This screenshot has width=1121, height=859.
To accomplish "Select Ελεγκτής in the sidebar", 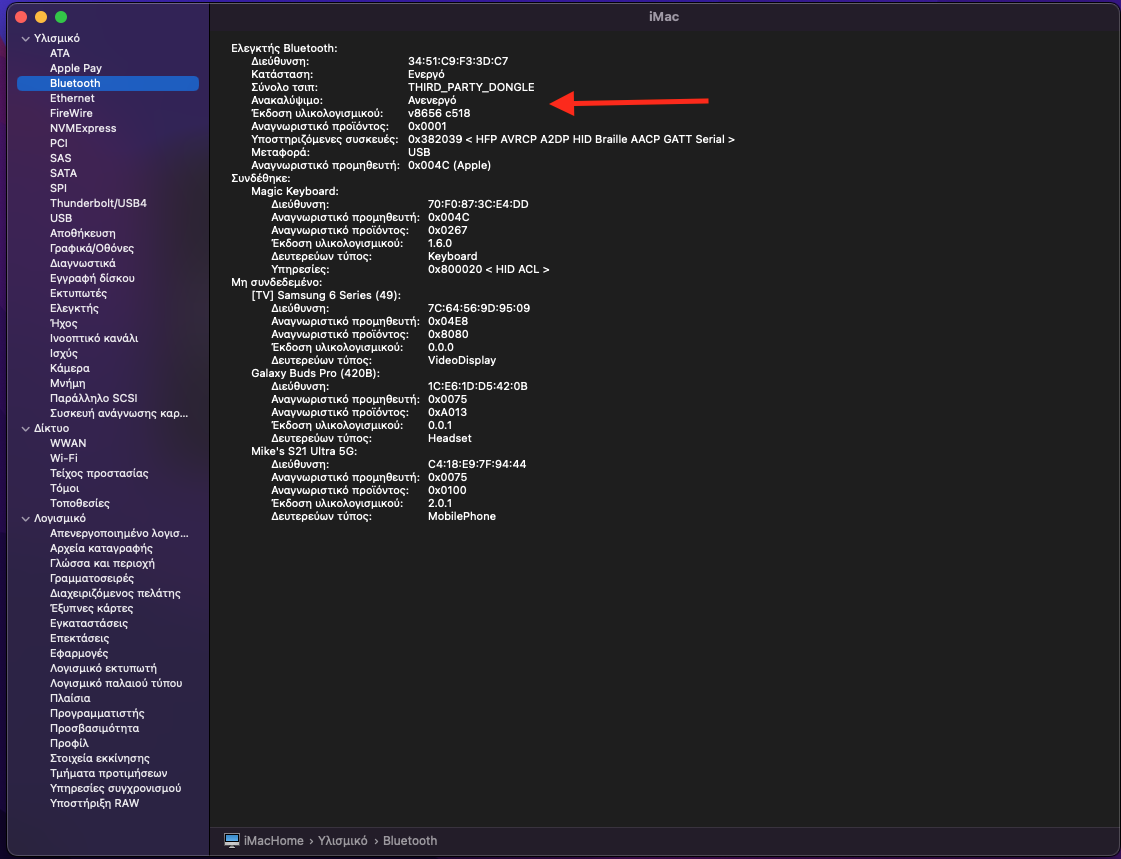I will click(74, 309).
